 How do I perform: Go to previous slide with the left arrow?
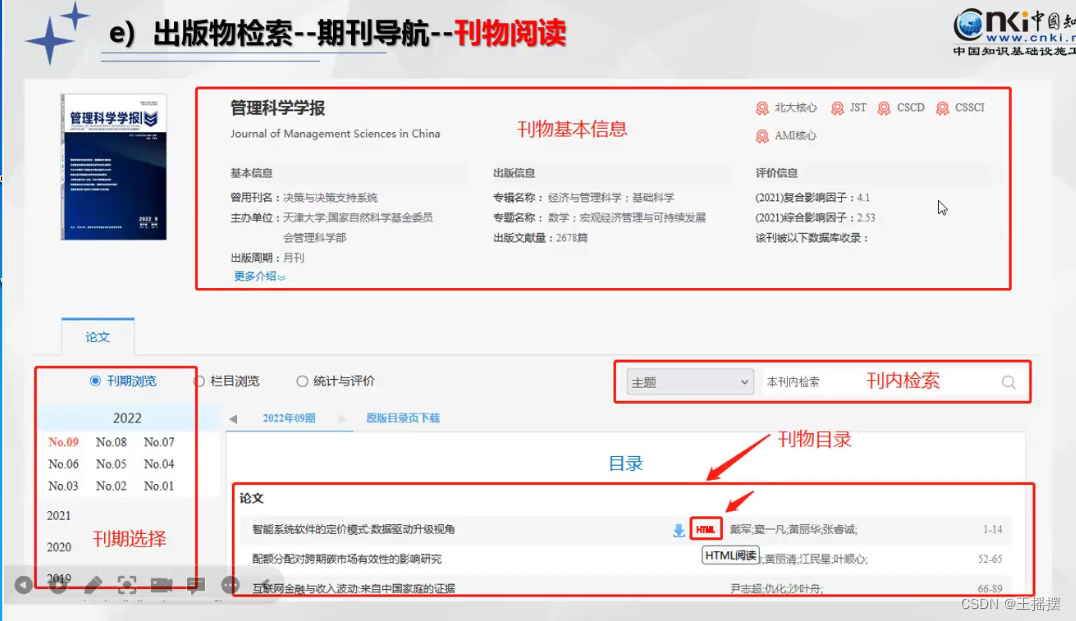pos(23,585)
